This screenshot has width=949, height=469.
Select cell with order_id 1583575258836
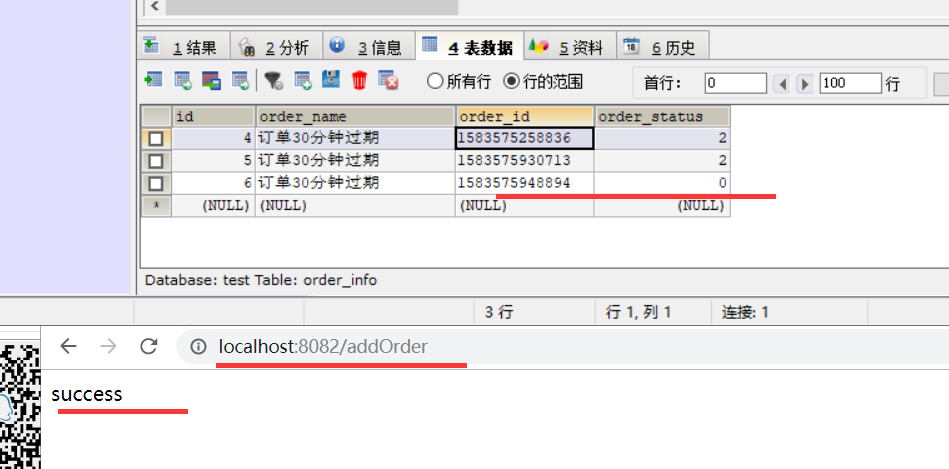click(x=524, y=139)
